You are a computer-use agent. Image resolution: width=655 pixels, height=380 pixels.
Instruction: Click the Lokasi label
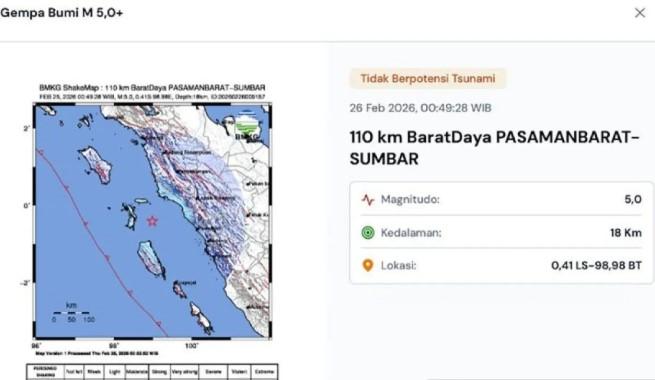point(399,266)
